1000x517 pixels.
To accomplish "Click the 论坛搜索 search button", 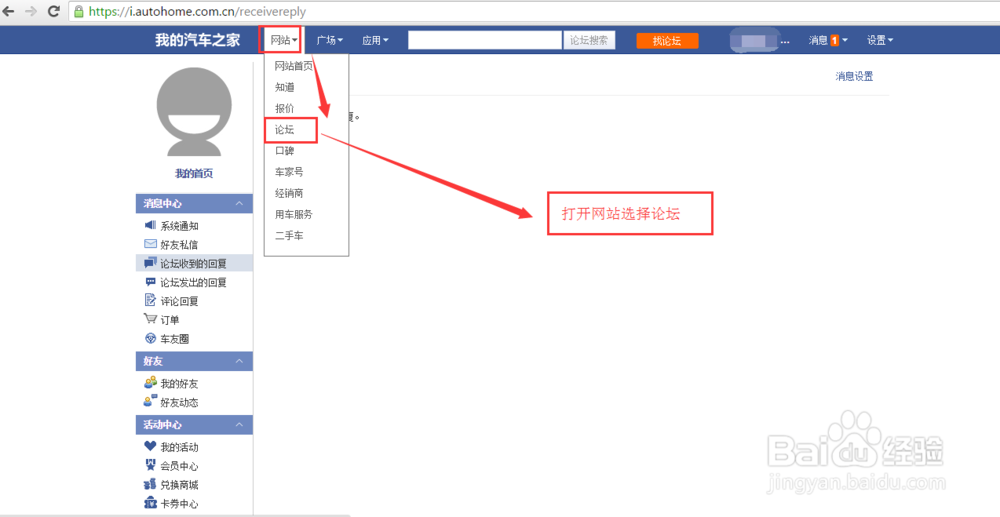I will (589, 40).
